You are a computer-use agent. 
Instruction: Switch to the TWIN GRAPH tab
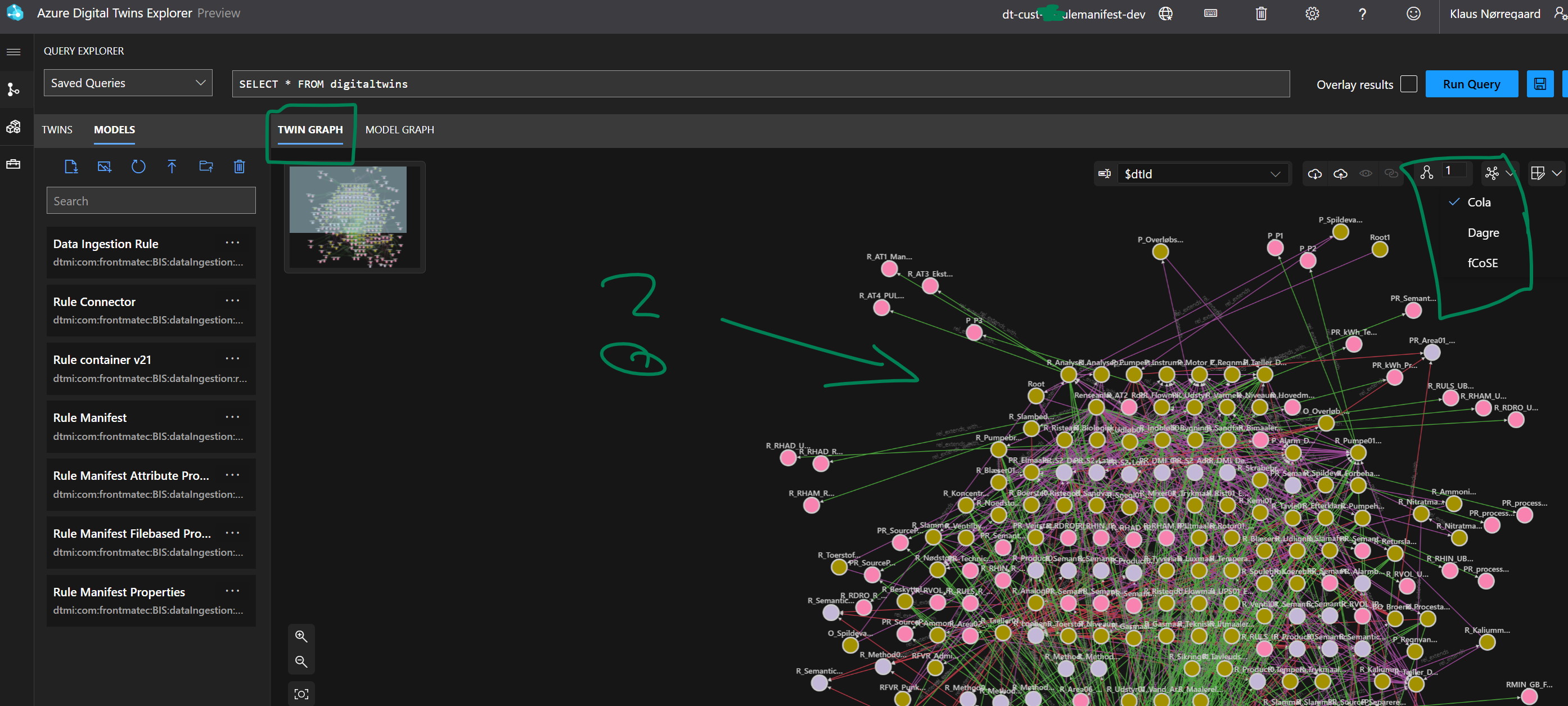pyautogui.click(x=310, y=129)
